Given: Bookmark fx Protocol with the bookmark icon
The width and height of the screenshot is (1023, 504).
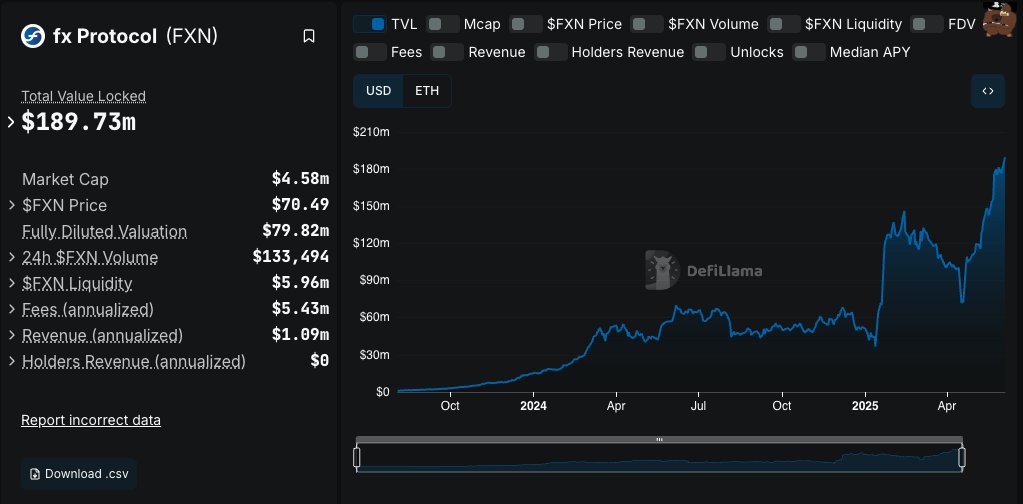Looking at the screenshot, I should [x=309, y=37].
